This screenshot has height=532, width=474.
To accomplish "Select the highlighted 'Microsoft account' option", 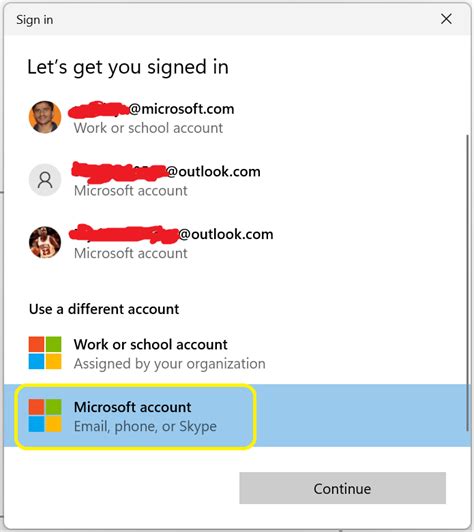I will coord(235,416).
